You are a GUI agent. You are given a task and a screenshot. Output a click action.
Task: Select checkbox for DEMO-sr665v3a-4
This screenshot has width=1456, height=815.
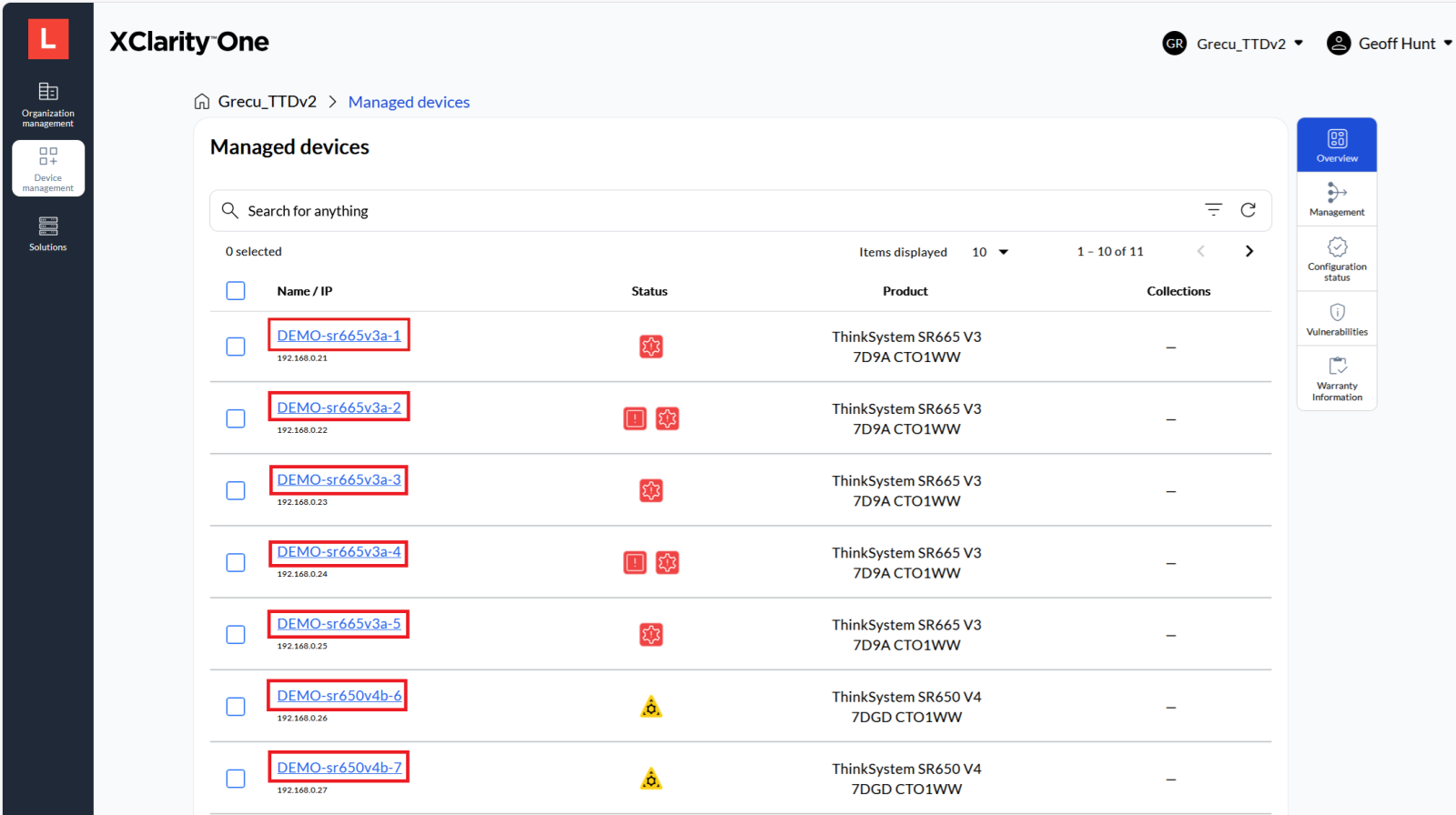pyautogui.click(x=236, y=562)
